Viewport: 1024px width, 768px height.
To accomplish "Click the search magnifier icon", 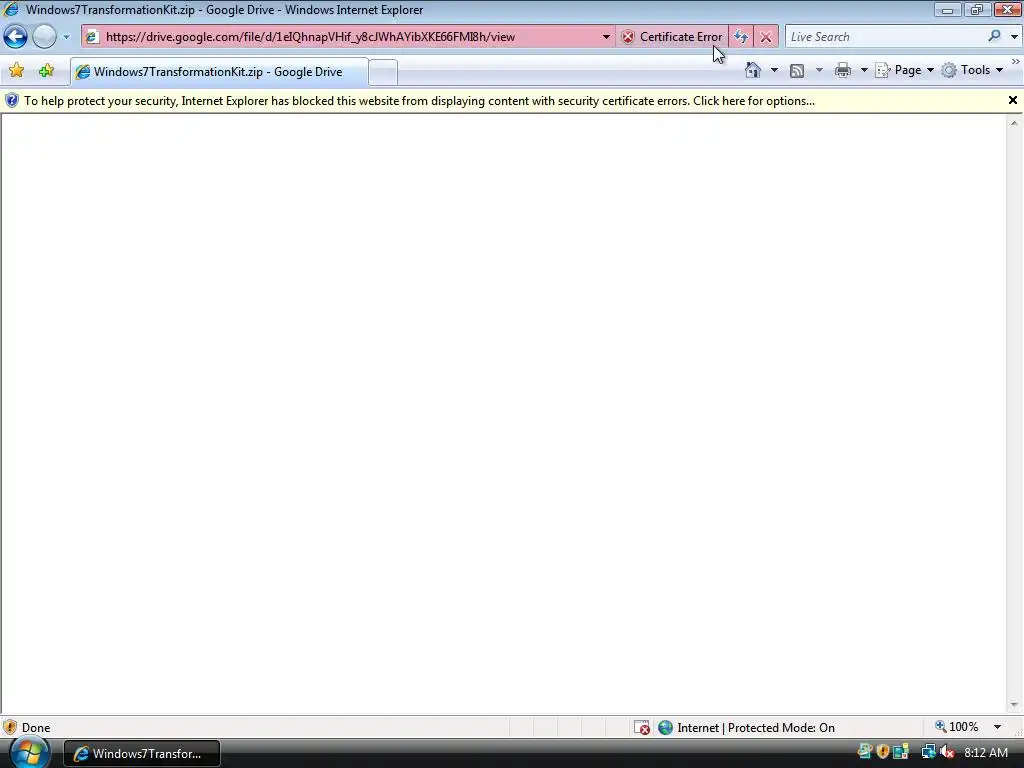I will tap(994, 37).
